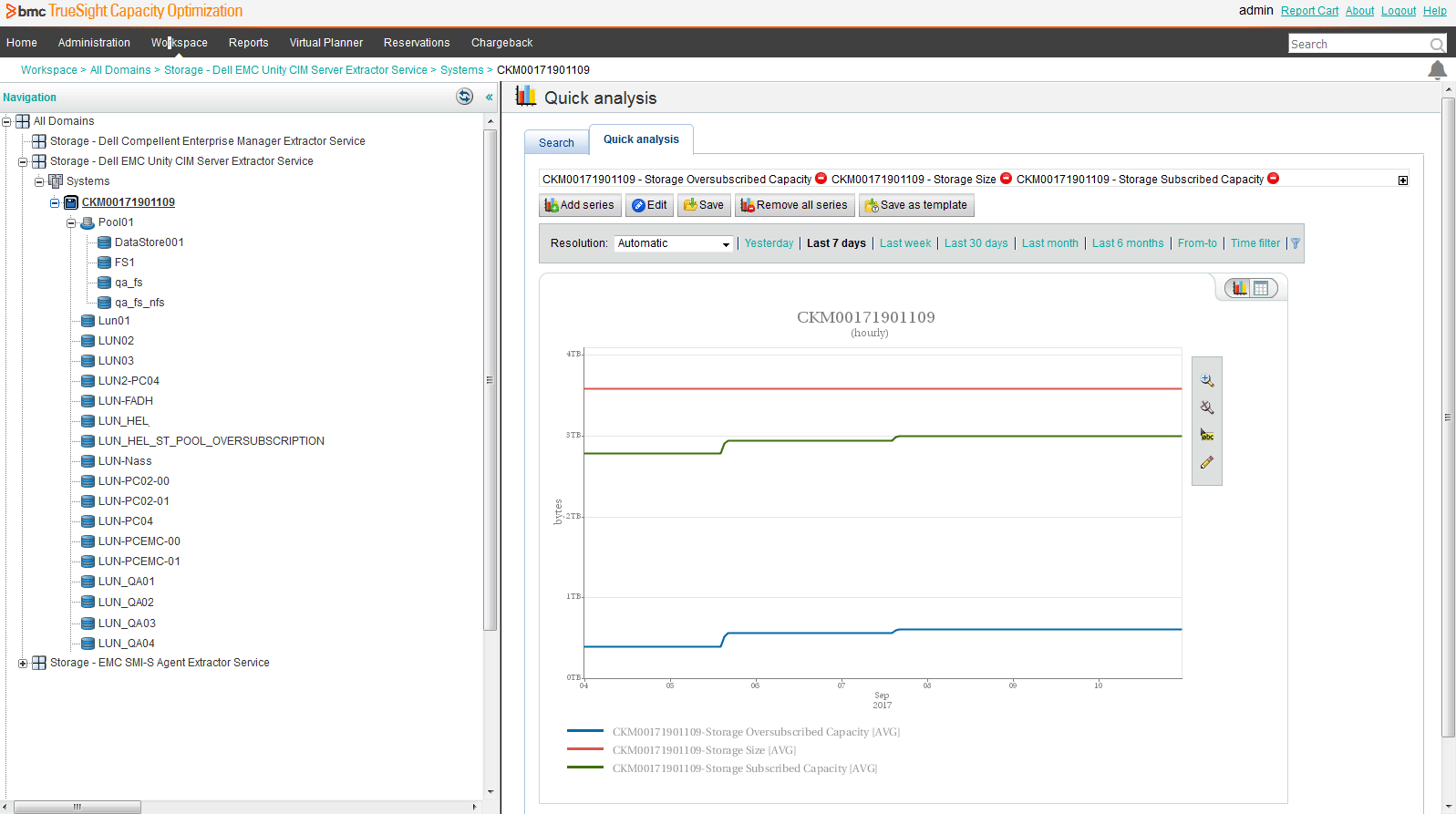Open the Reservations menu

tap(417, 43)
